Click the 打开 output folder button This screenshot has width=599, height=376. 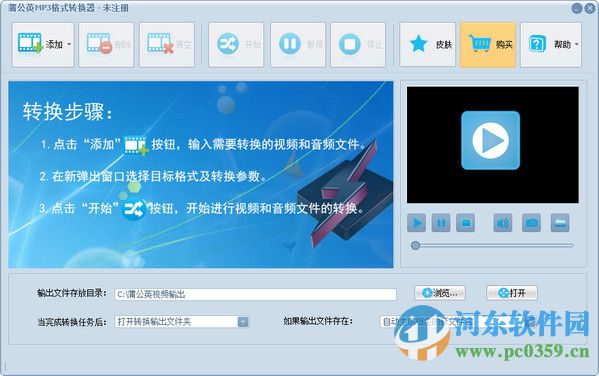pyautogui.click(x=512, y=293)
